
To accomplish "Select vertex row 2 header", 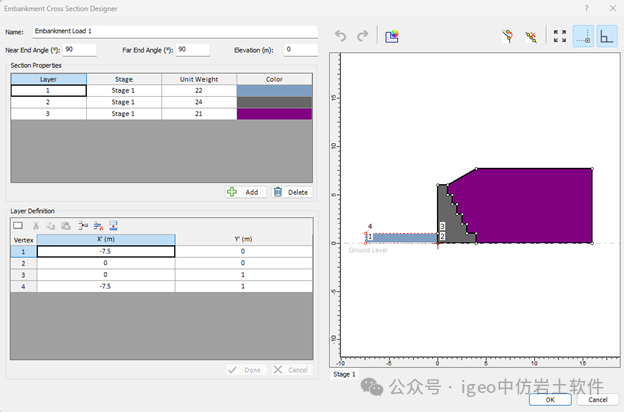I will click(23, 263).
